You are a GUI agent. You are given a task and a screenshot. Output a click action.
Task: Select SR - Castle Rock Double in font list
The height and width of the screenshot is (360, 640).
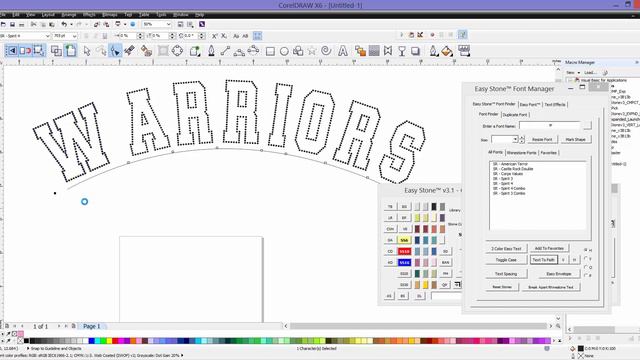coord(513,169)
